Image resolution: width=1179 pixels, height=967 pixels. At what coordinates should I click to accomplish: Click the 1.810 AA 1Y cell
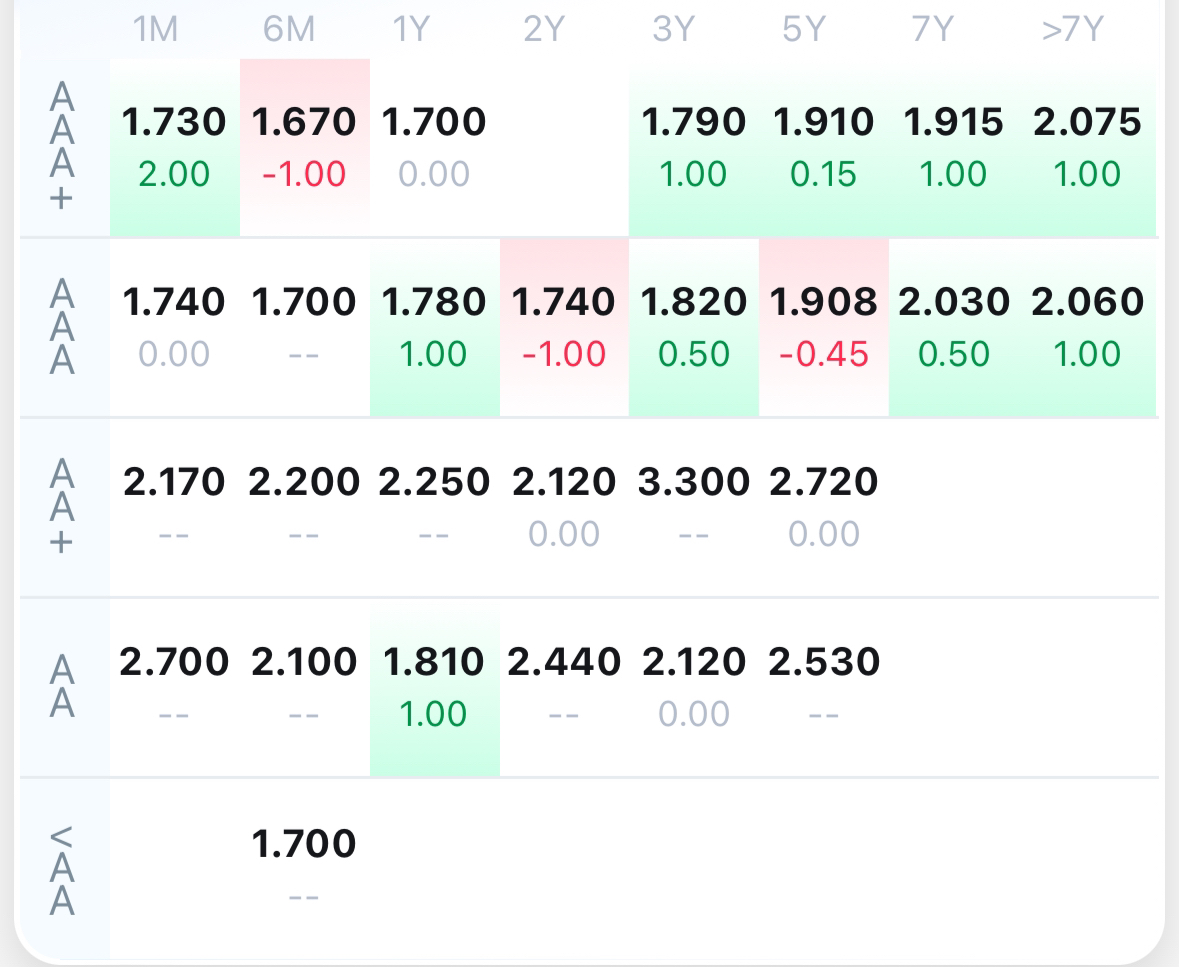pyautogui.click(x=435, y=688)
